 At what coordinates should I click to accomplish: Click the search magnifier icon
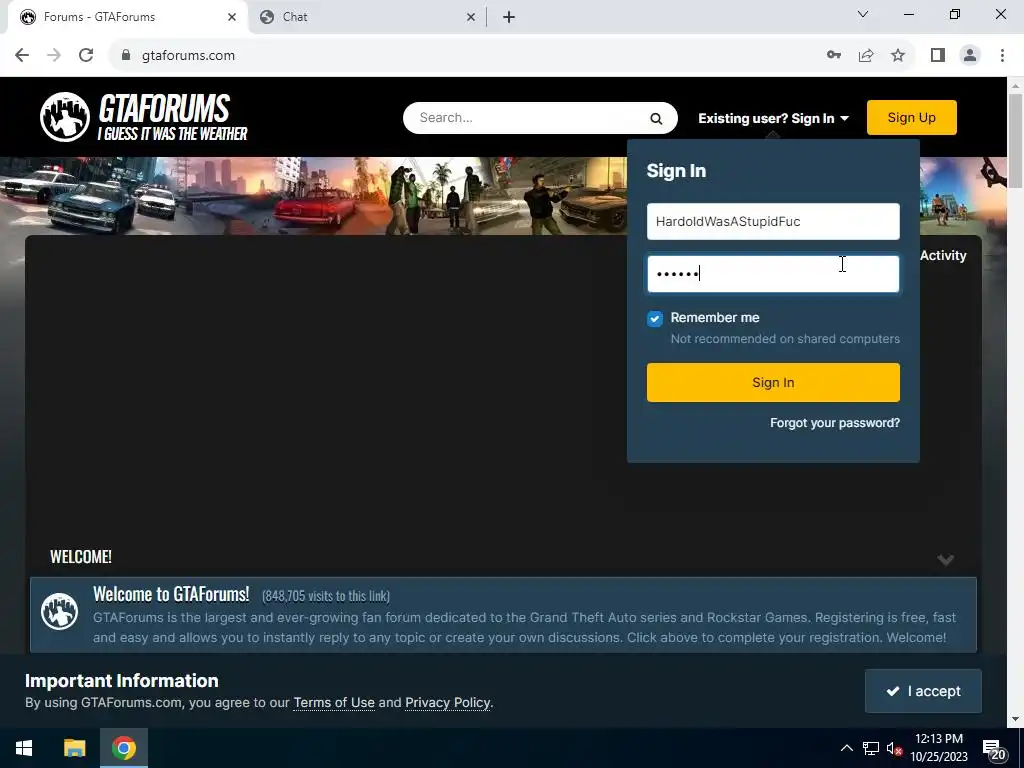(656, 118)
